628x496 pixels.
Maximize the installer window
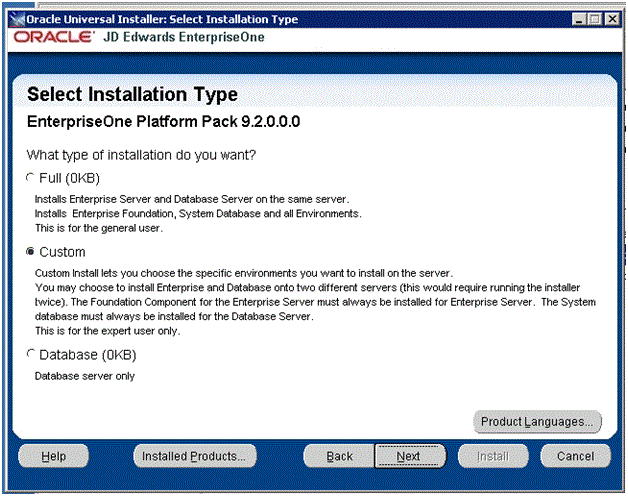point(595,19)
